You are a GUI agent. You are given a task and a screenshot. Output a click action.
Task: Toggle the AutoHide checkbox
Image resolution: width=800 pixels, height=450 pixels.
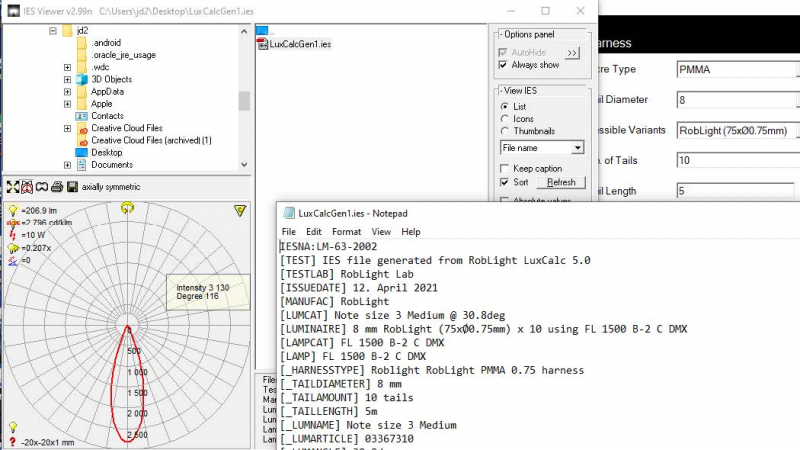tap(503, 52)
